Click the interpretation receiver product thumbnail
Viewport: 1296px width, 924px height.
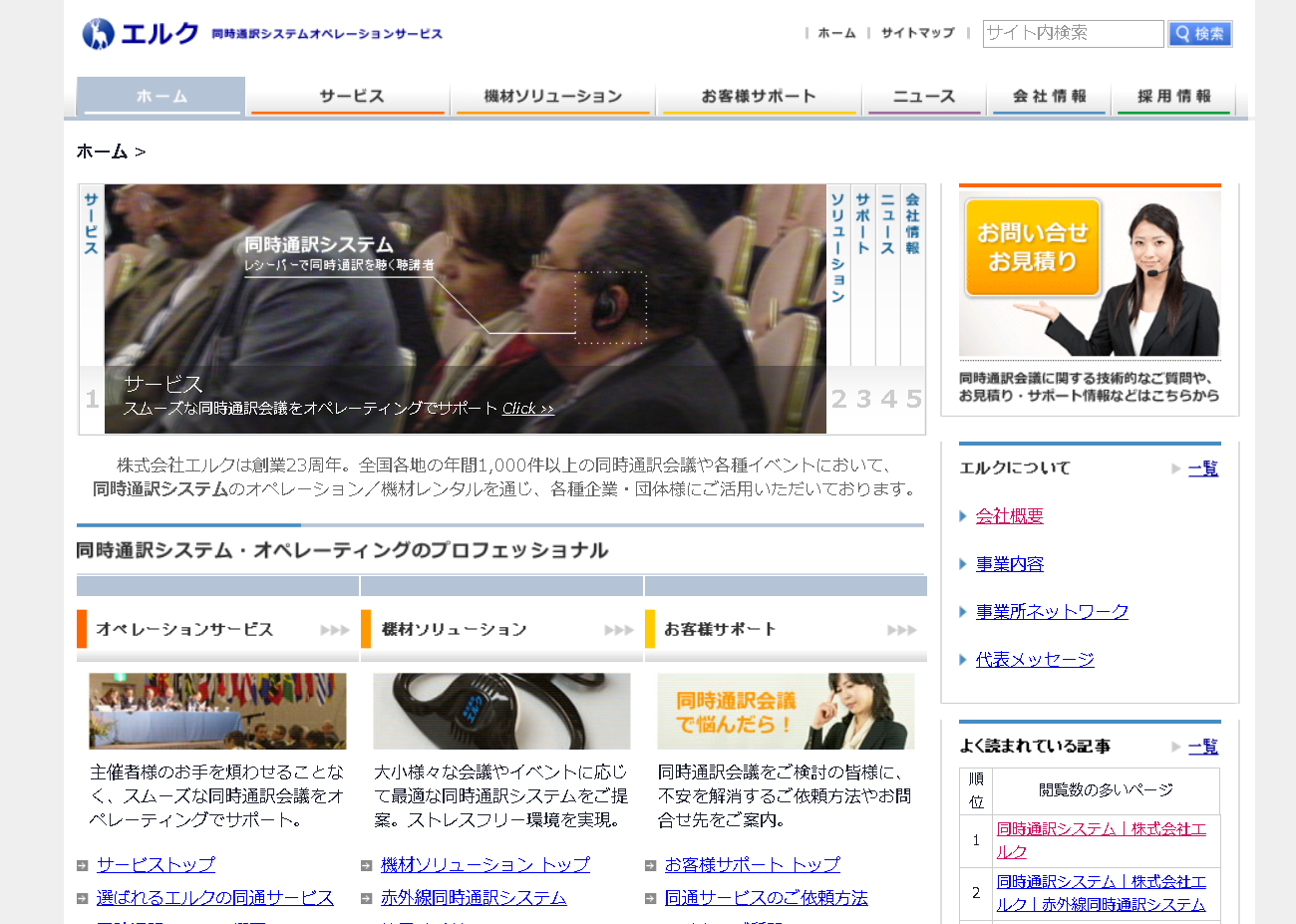[x=500, y=711]
